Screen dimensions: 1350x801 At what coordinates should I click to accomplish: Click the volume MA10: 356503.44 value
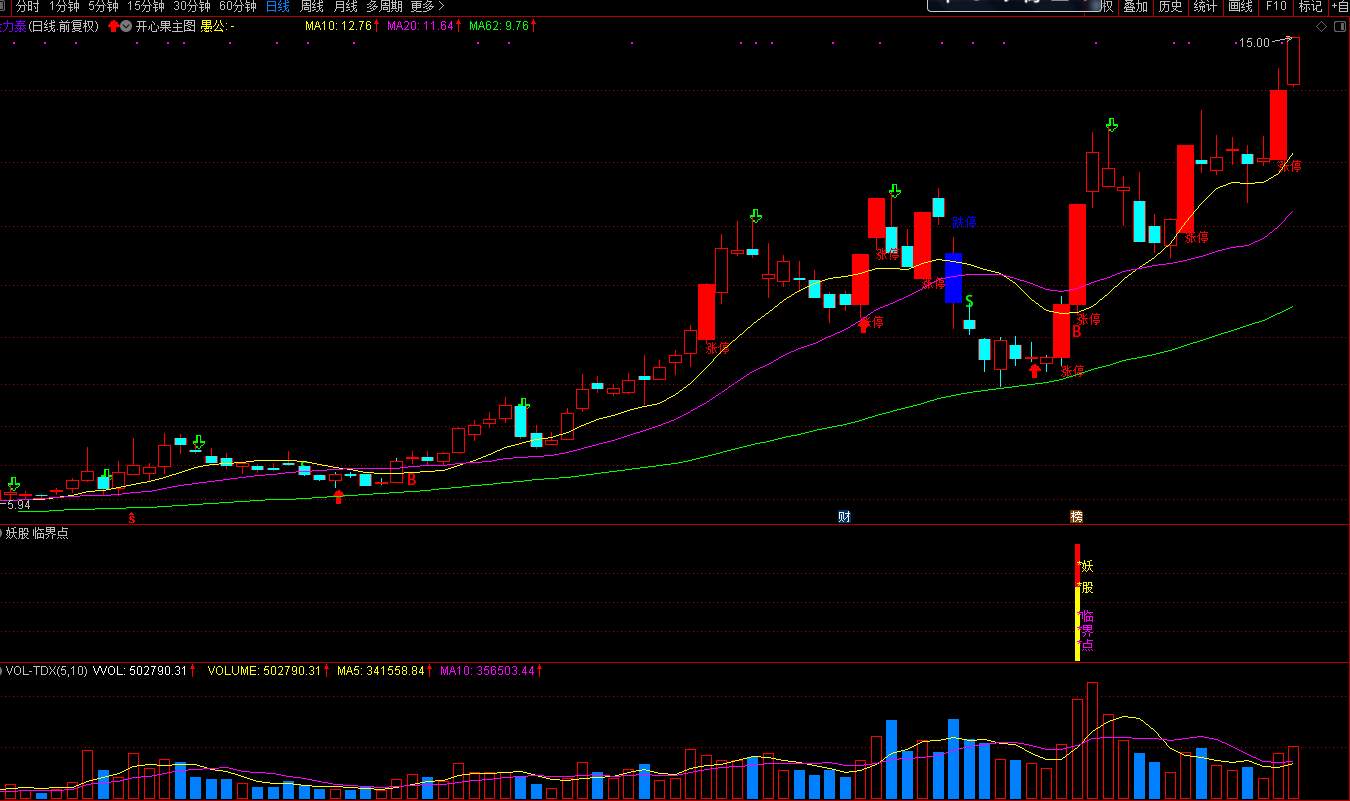(x=487, y=671)
